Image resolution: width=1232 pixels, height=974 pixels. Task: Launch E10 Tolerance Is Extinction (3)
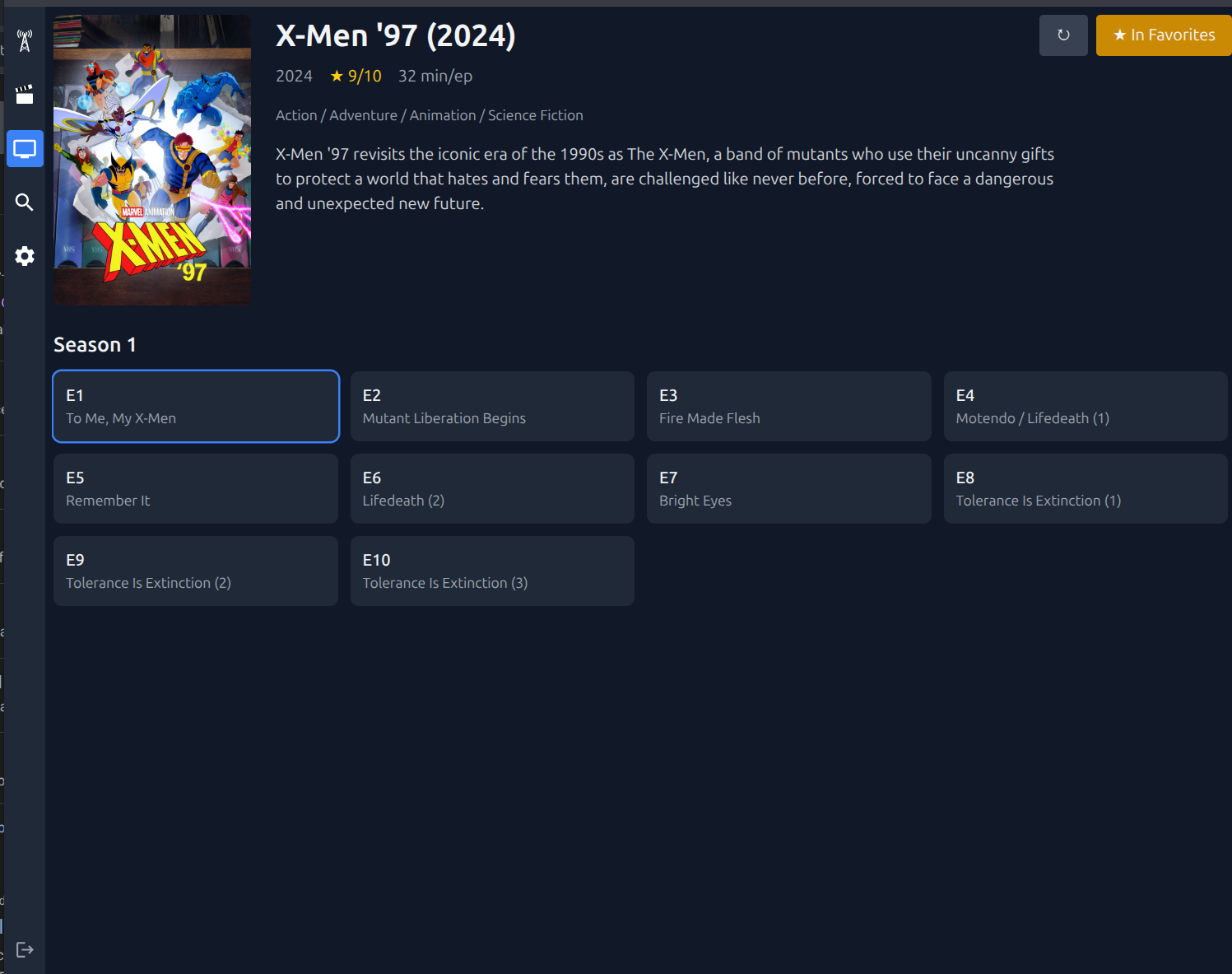pyautogui.click(x=492, y=571)
